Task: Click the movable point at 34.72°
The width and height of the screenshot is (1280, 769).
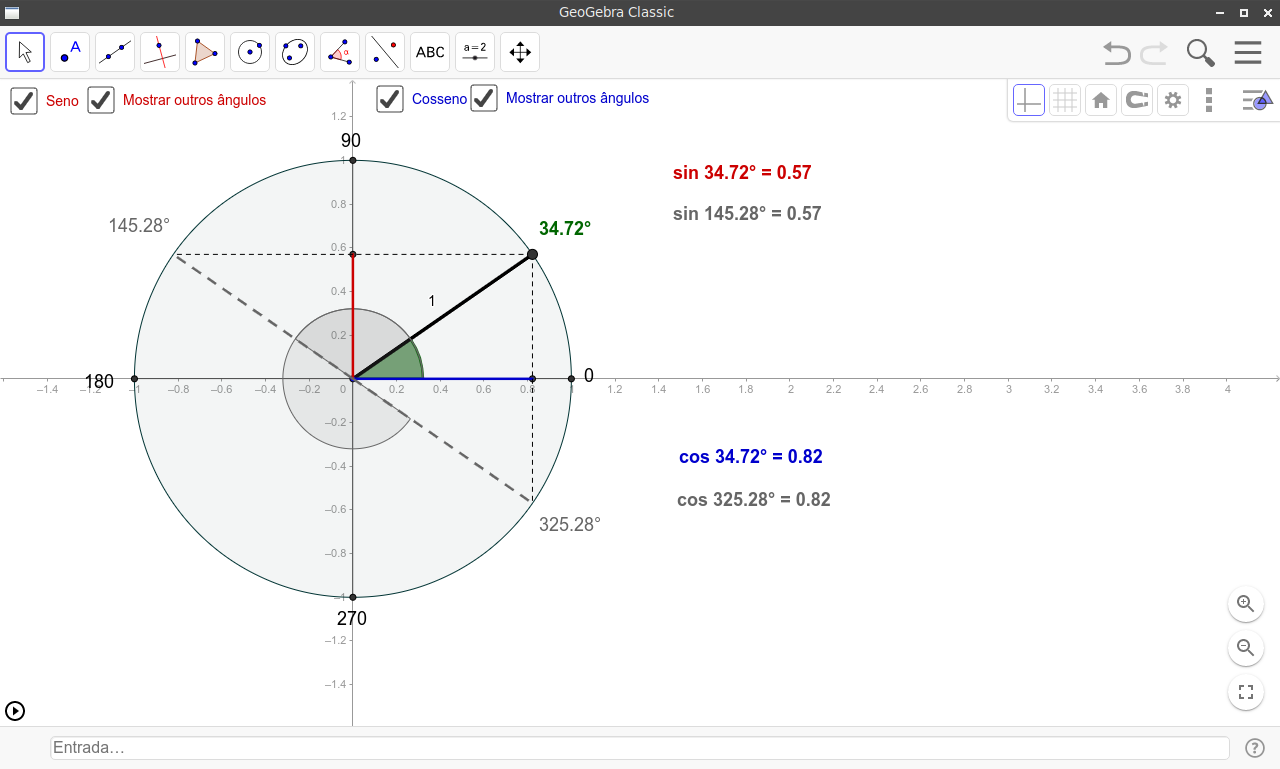Action: coord(532,255)
